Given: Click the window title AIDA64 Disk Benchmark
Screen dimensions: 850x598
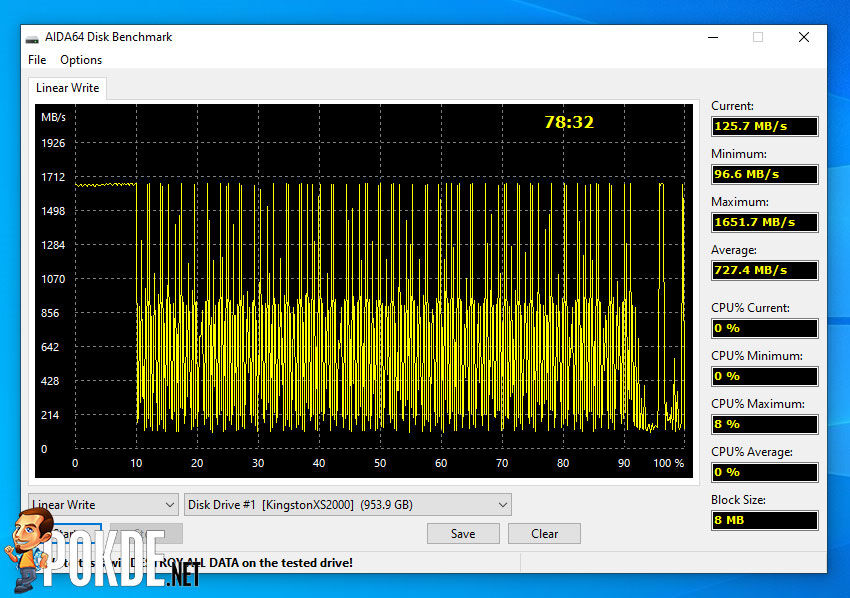Looking at the screenshot, I should tap(108, 37).
